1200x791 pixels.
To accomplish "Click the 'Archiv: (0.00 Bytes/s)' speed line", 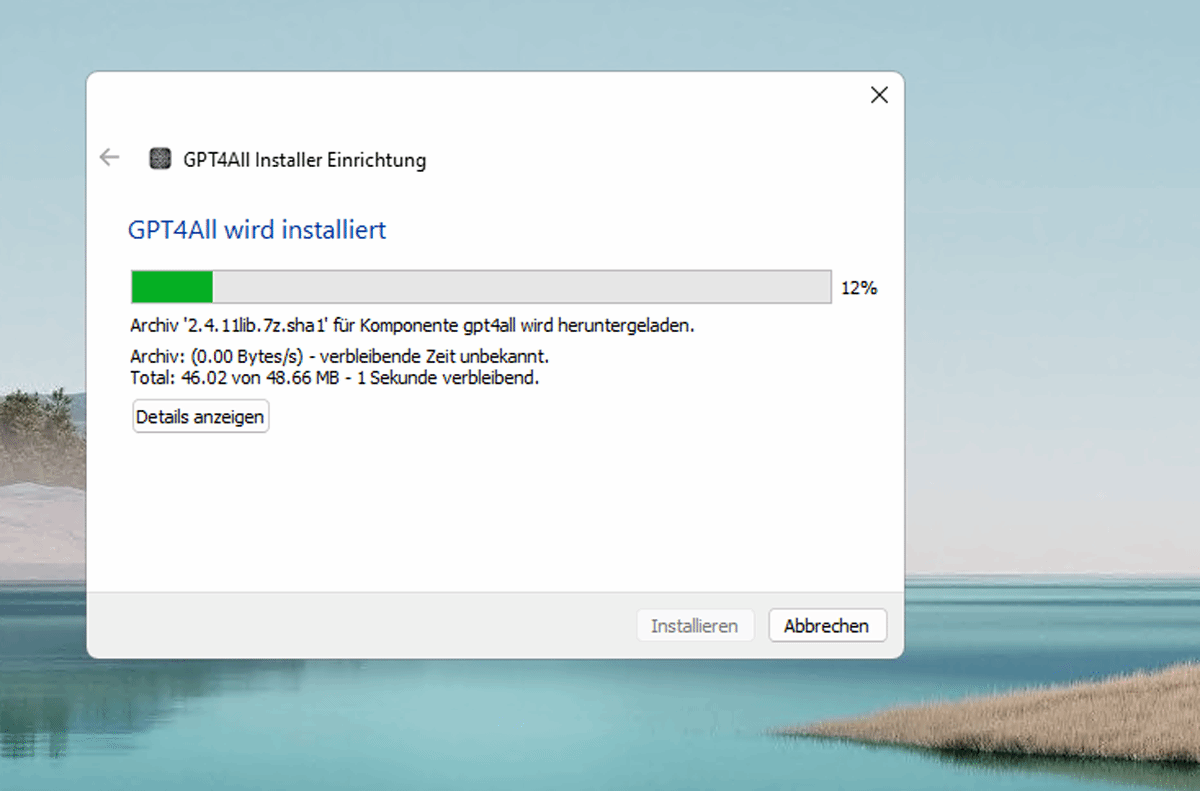I will pyautogui.click(x=340, y=356).
